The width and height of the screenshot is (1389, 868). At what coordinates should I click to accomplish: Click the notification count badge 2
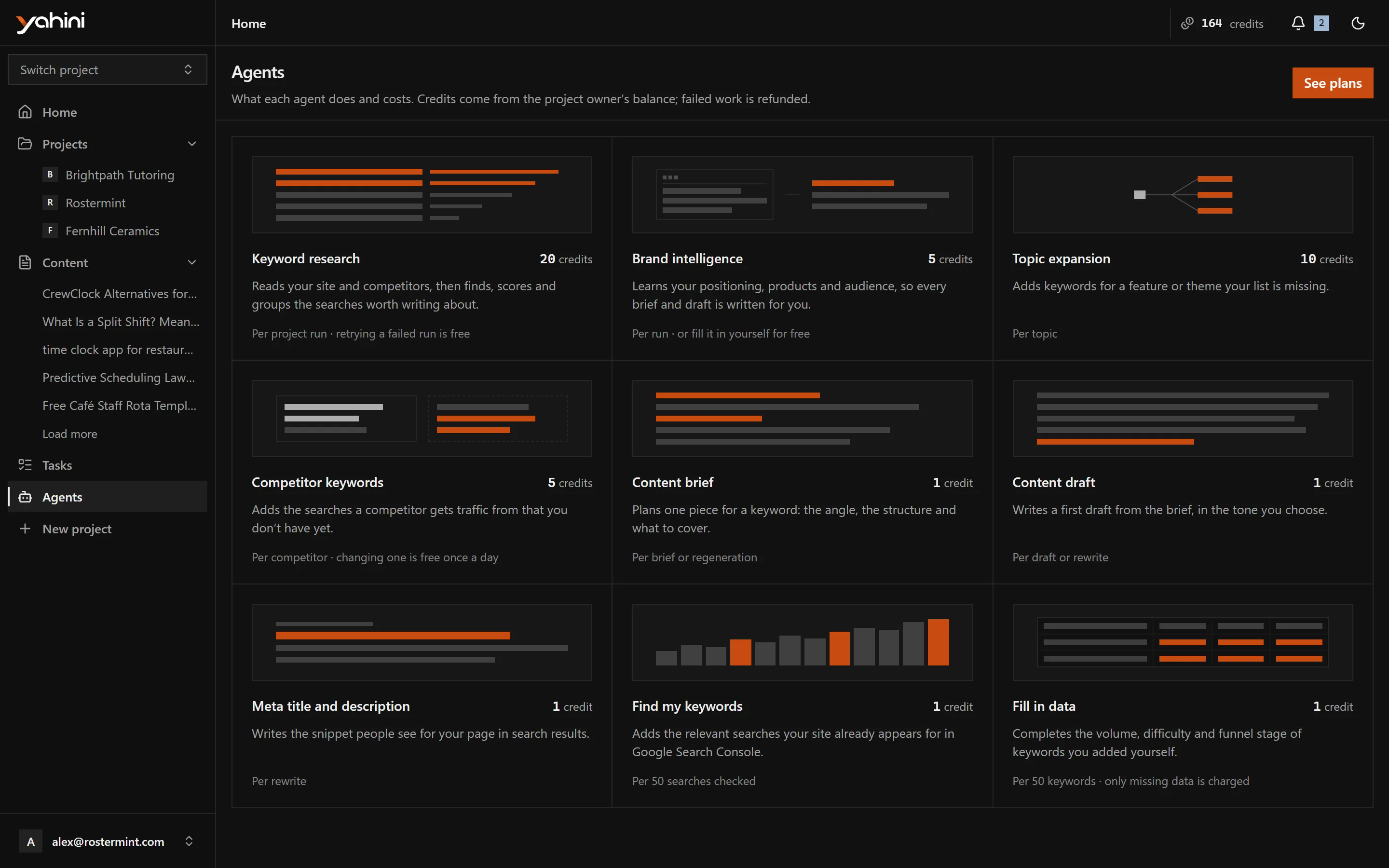1321,23
